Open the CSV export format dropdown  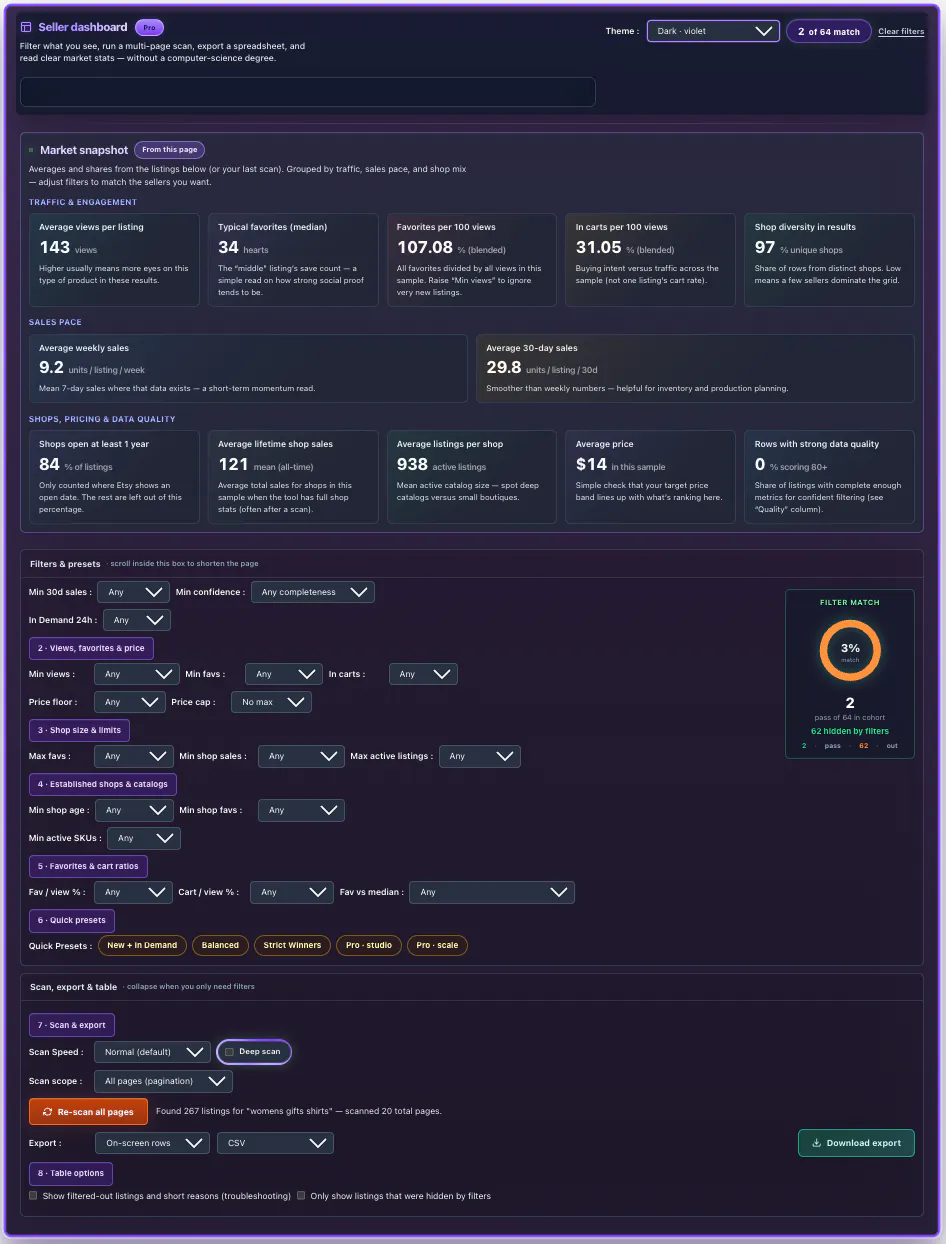coord(275,1143)
